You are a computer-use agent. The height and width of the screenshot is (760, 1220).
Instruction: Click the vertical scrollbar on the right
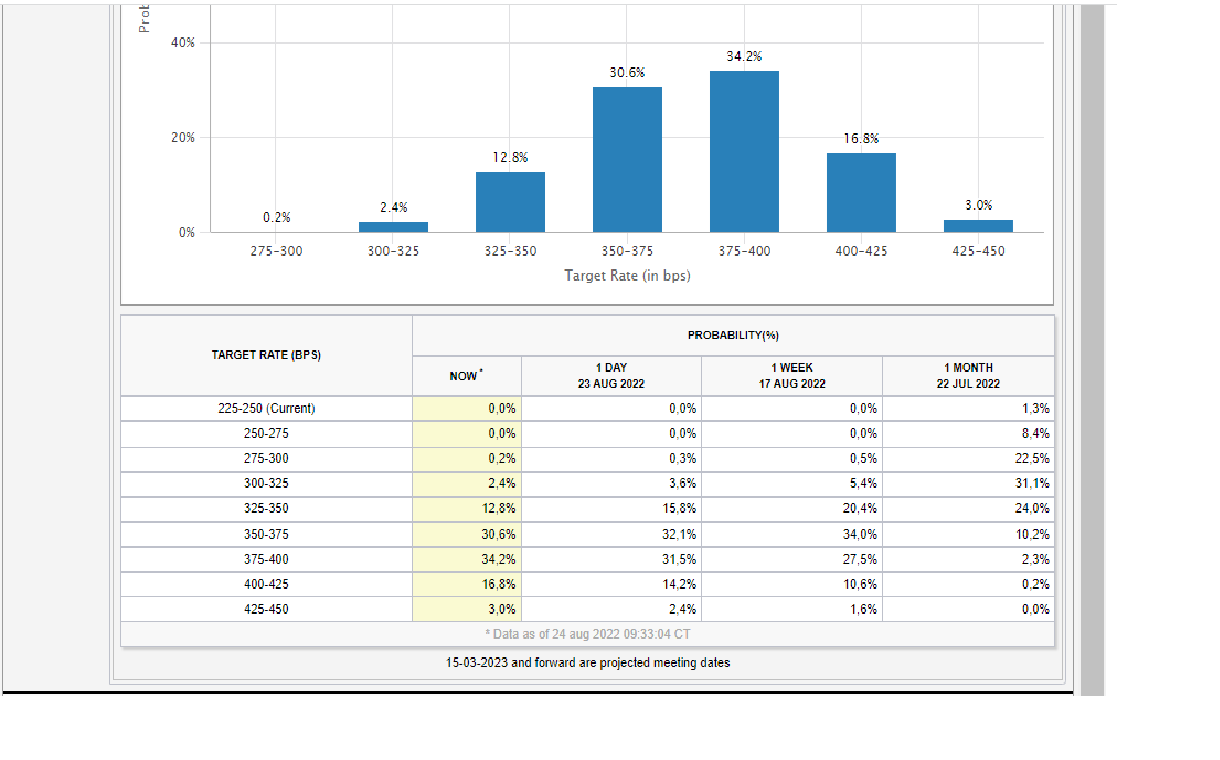click(x=1092, y=350)
